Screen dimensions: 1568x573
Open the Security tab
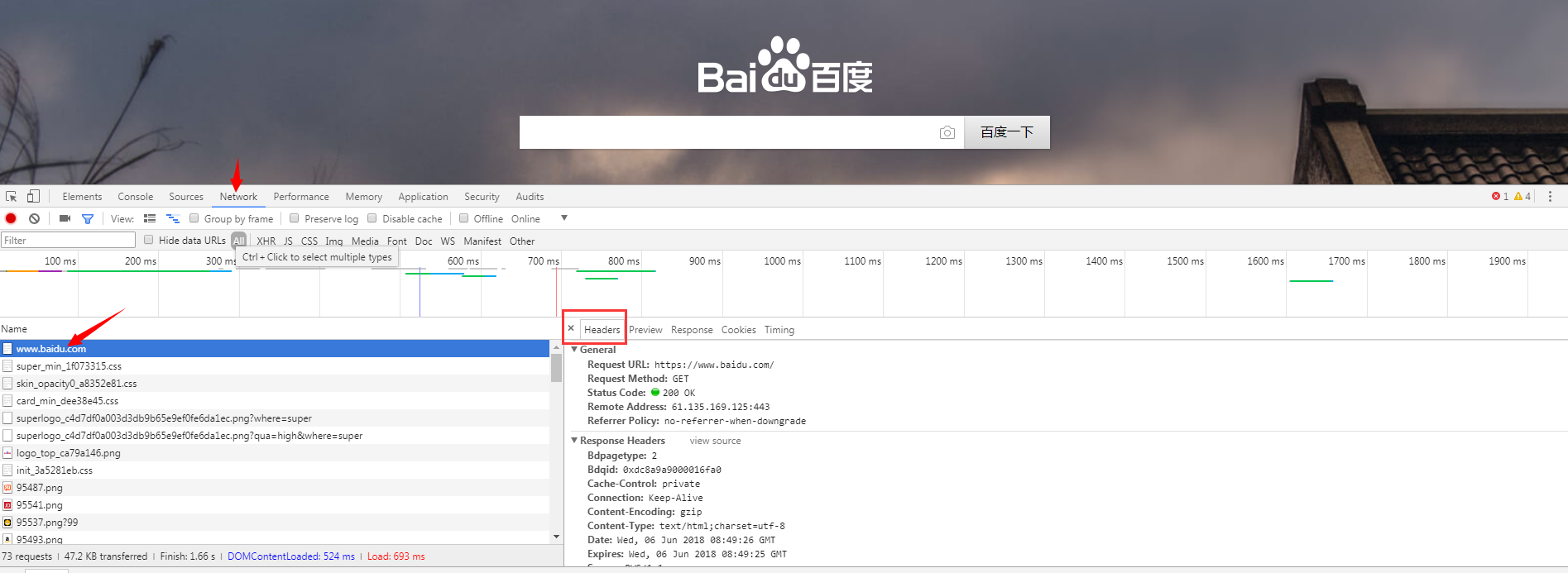(482, 197)
